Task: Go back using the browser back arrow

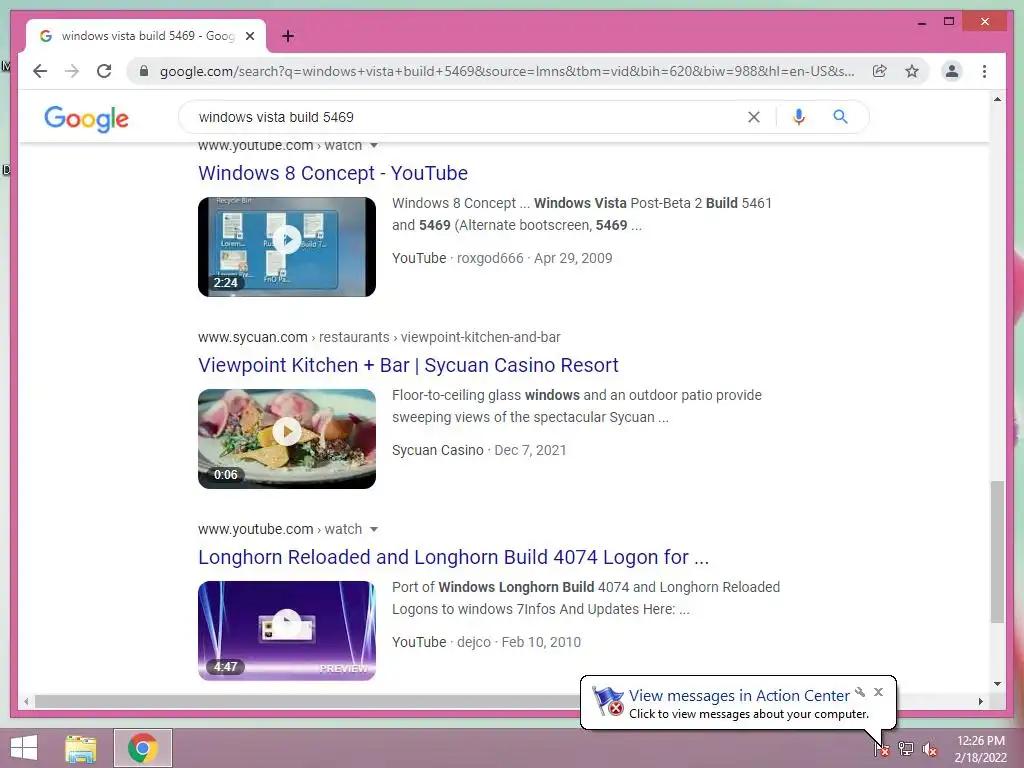Action: [40, 71]
